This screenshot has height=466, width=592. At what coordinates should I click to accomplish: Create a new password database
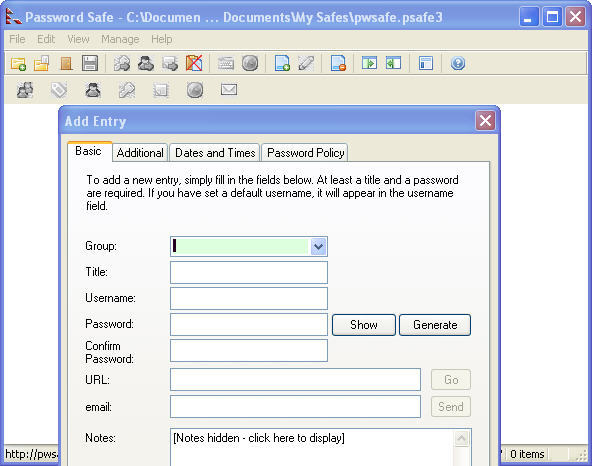coord(18,63)
